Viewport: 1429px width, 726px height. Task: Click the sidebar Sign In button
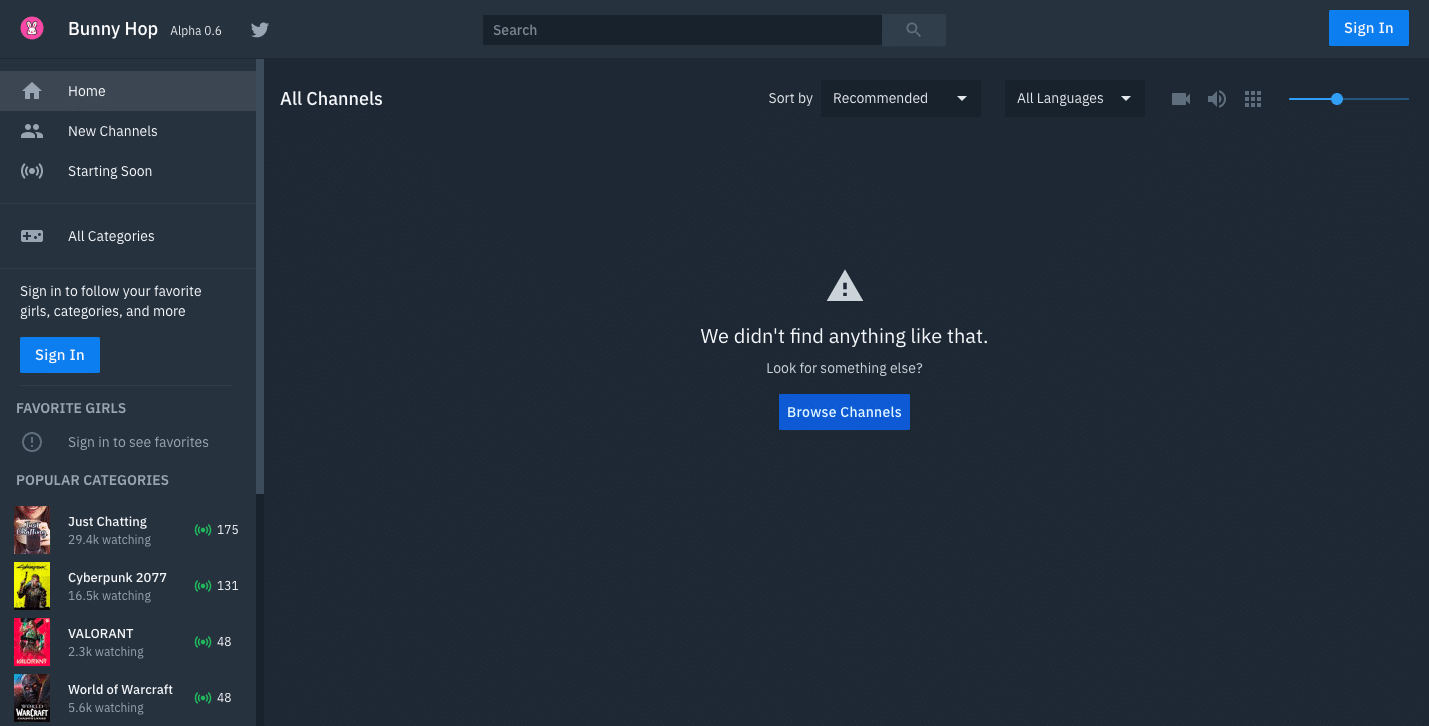click(x=60, y=355)
